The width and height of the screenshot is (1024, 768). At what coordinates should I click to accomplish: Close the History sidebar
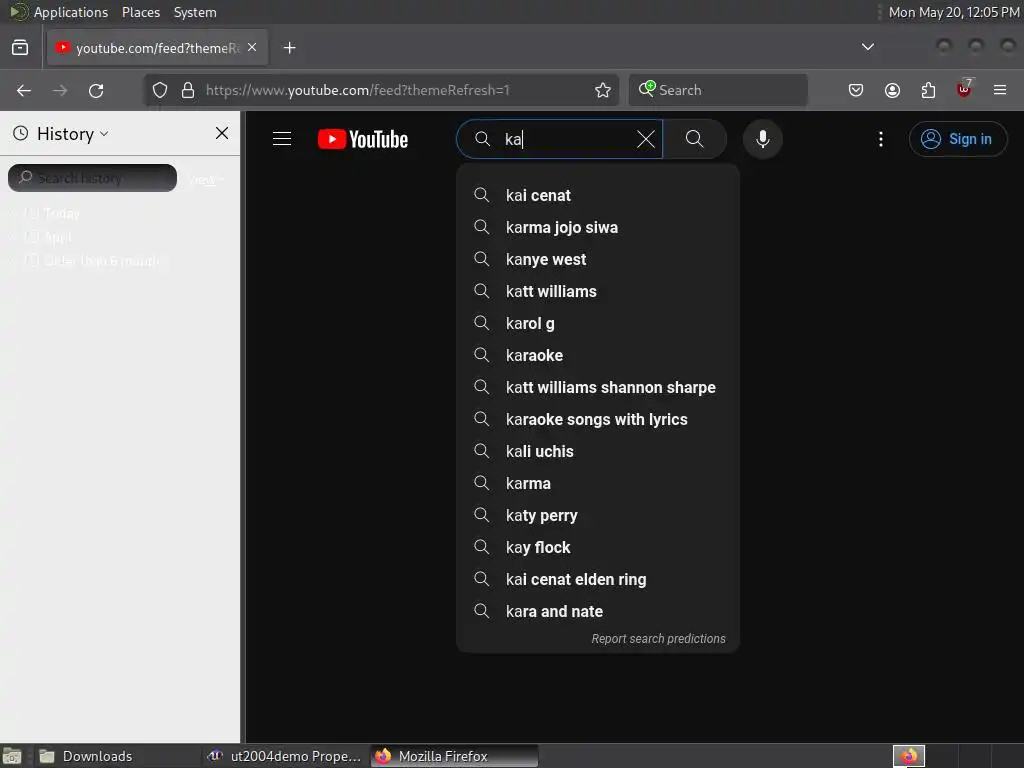(222, 133)
